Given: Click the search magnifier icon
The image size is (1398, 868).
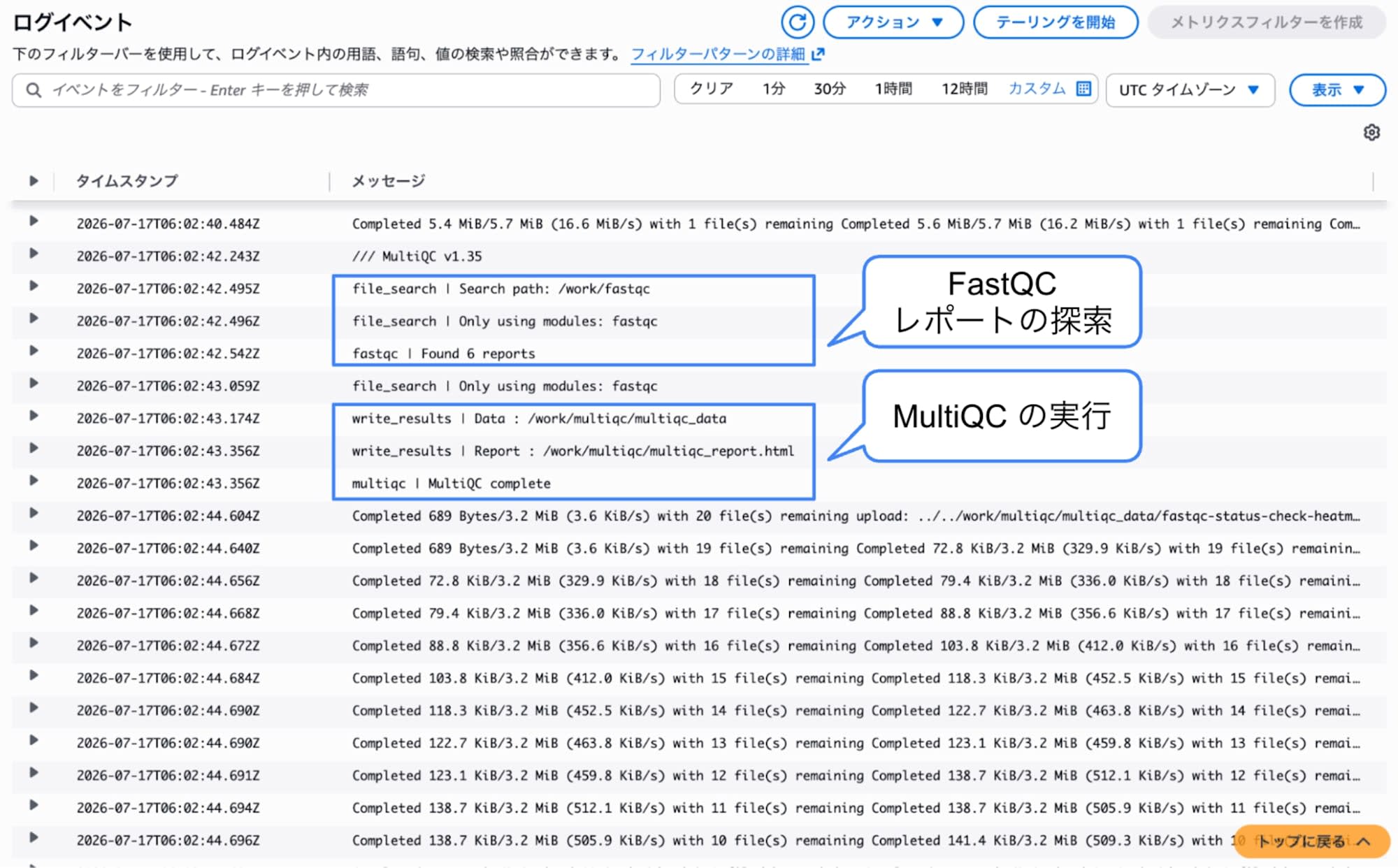Looking at the screenshot, I should tap(34, 90).
